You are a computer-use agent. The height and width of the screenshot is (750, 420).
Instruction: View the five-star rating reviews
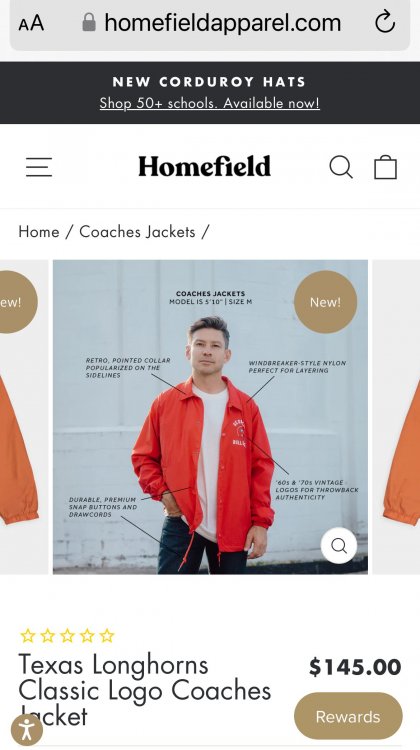tap(67, 636)
